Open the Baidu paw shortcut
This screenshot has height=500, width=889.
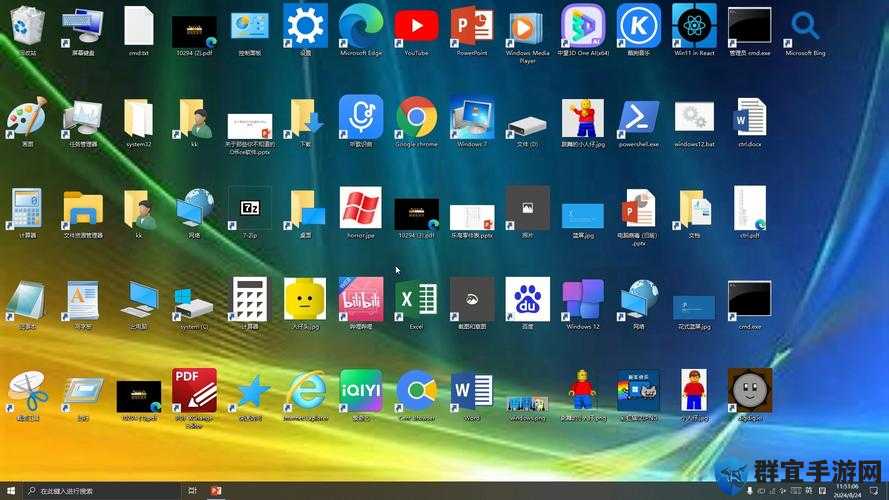pos(527,299)
